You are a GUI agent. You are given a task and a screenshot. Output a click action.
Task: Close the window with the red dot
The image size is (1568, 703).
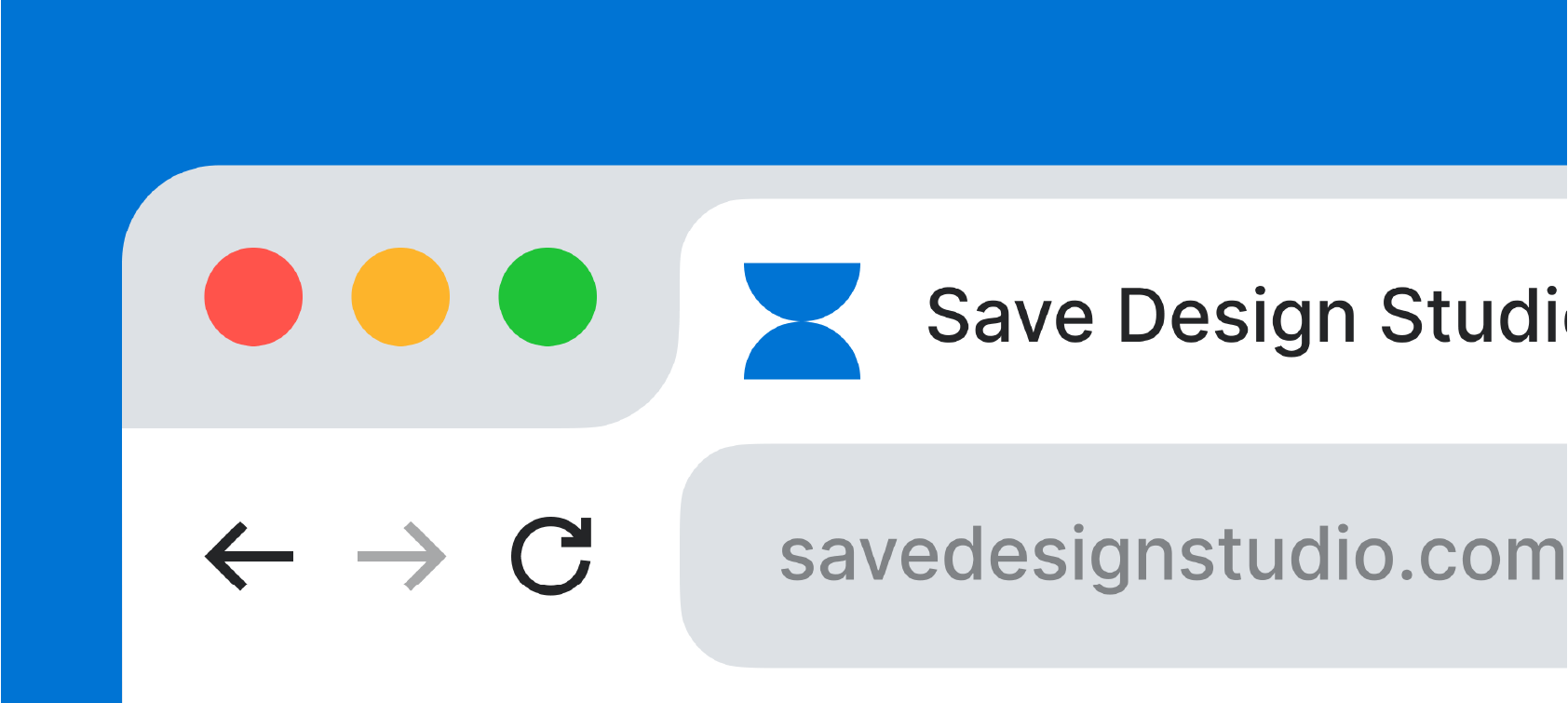(x=253, y=297)
